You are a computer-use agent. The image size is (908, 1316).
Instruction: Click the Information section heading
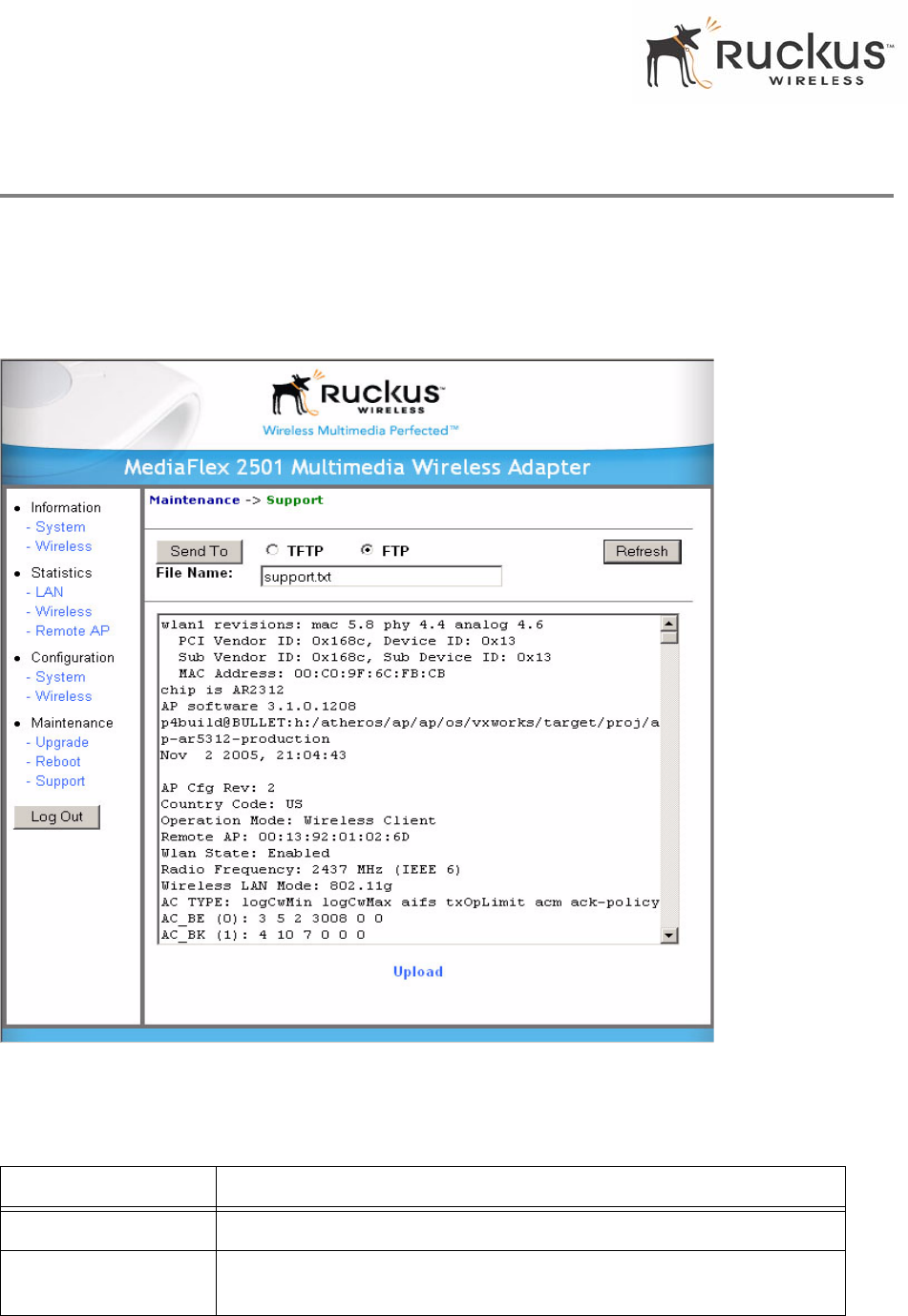66,507
